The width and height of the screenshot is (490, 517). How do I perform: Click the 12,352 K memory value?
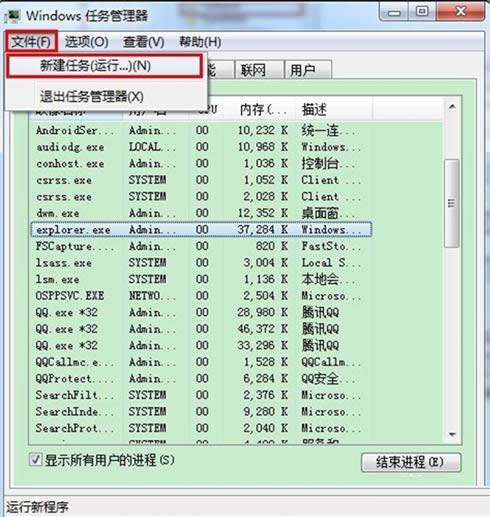coord(263,213)
